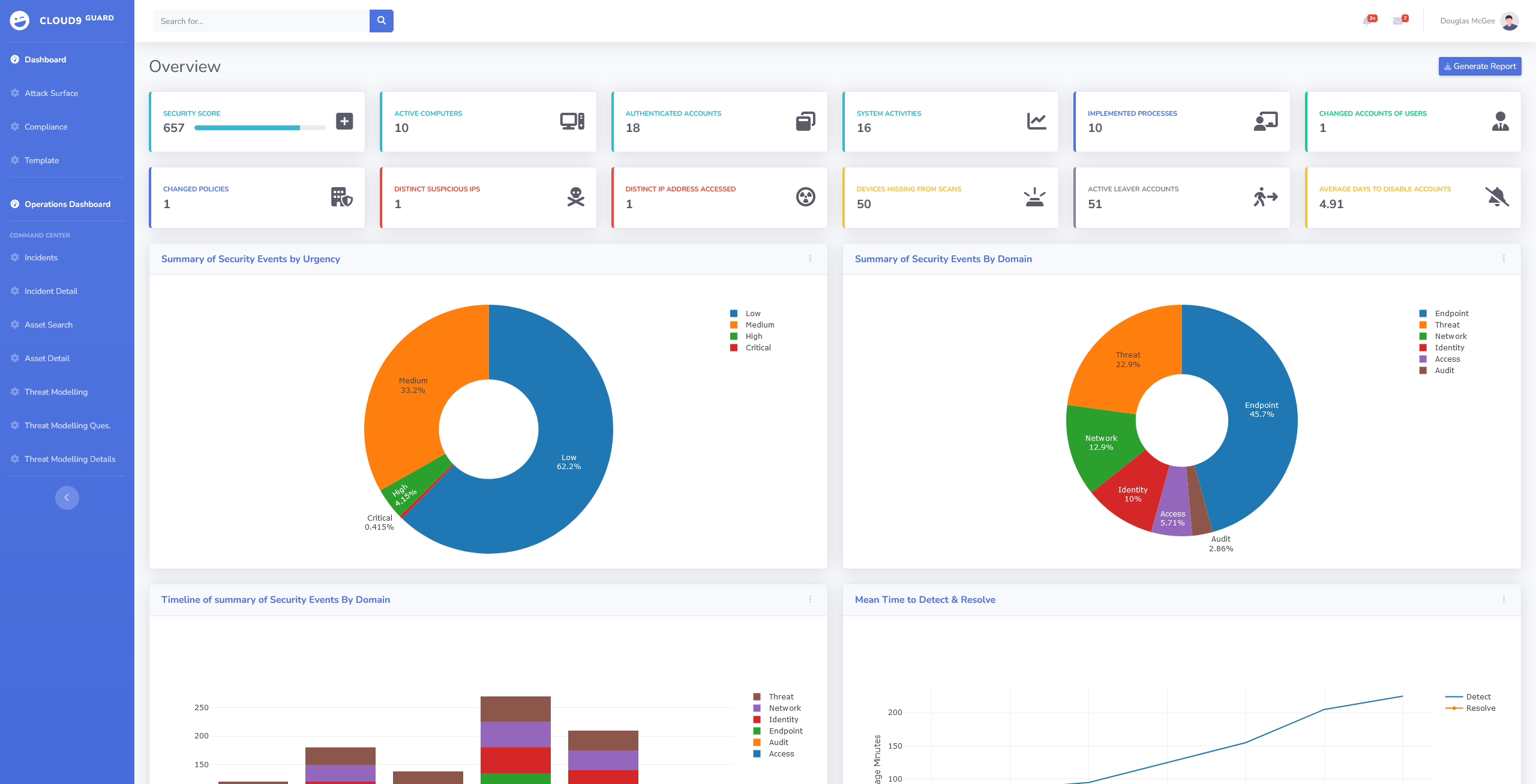Click the search magnifier button
Screen dimensions: 1536x784
tap(381, 21)
